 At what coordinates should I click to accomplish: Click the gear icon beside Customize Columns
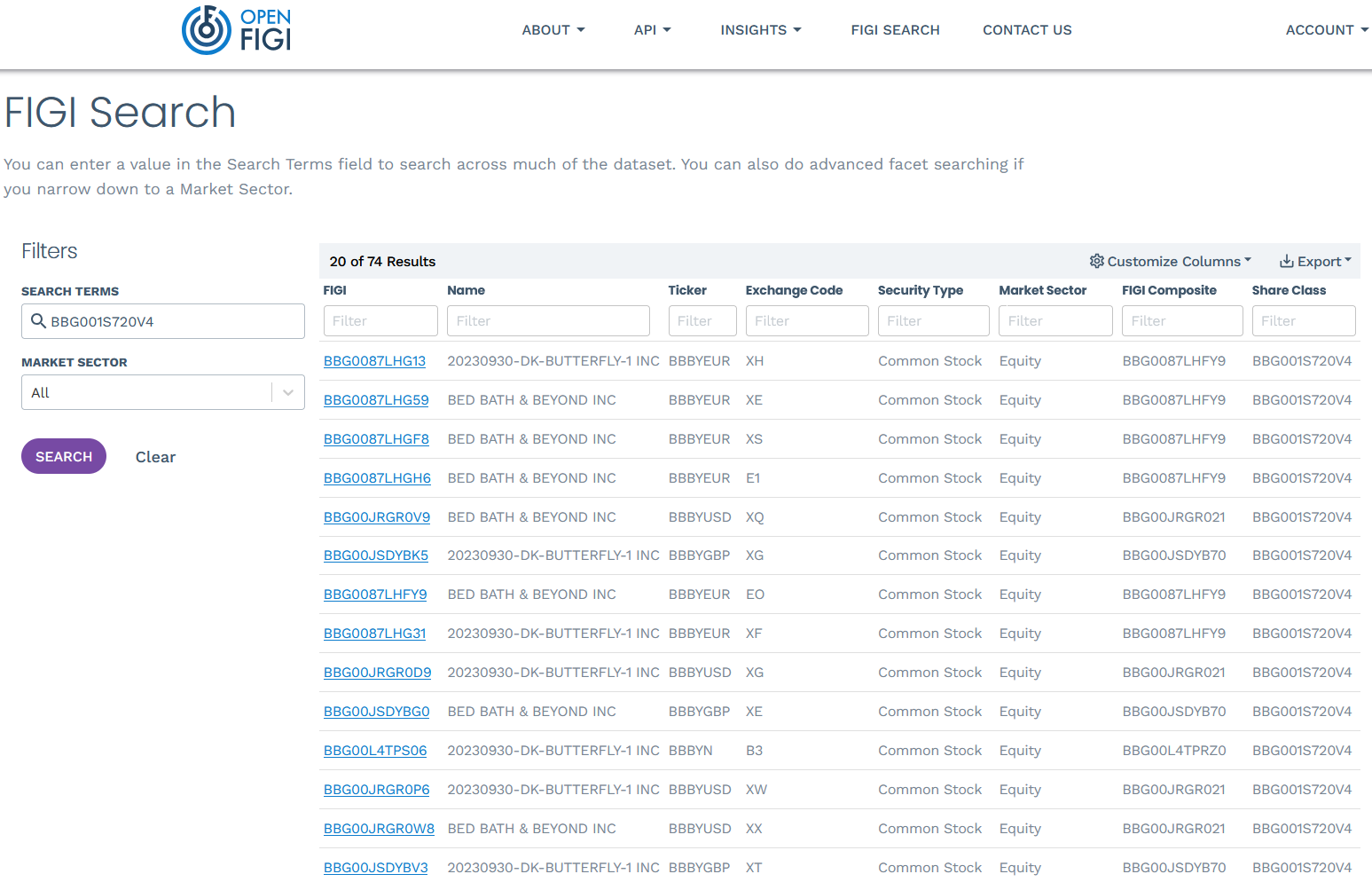(x=1097, y=261)
